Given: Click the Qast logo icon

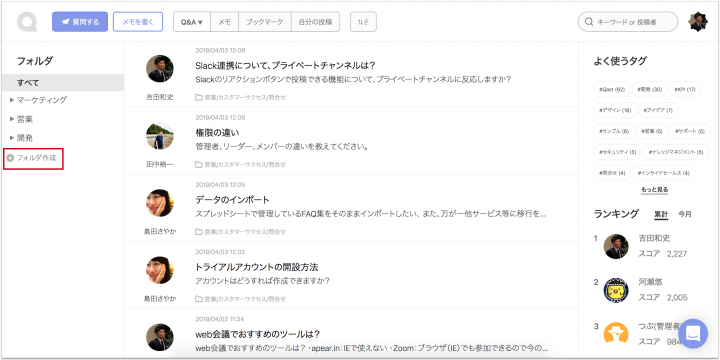Looking at the screenshot, I should (27, 22).
